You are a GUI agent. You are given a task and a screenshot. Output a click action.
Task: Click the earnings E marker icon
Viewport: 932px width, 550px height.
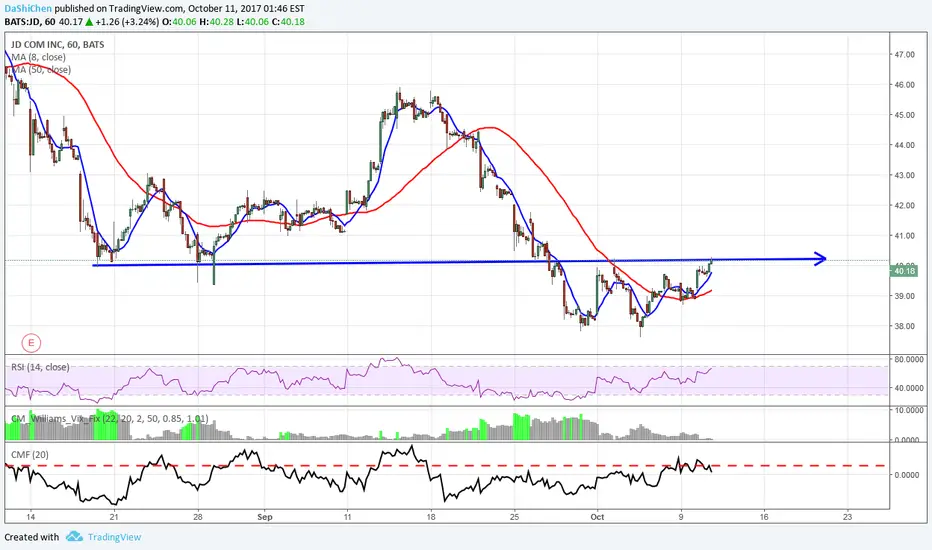(x=31, y=343)
